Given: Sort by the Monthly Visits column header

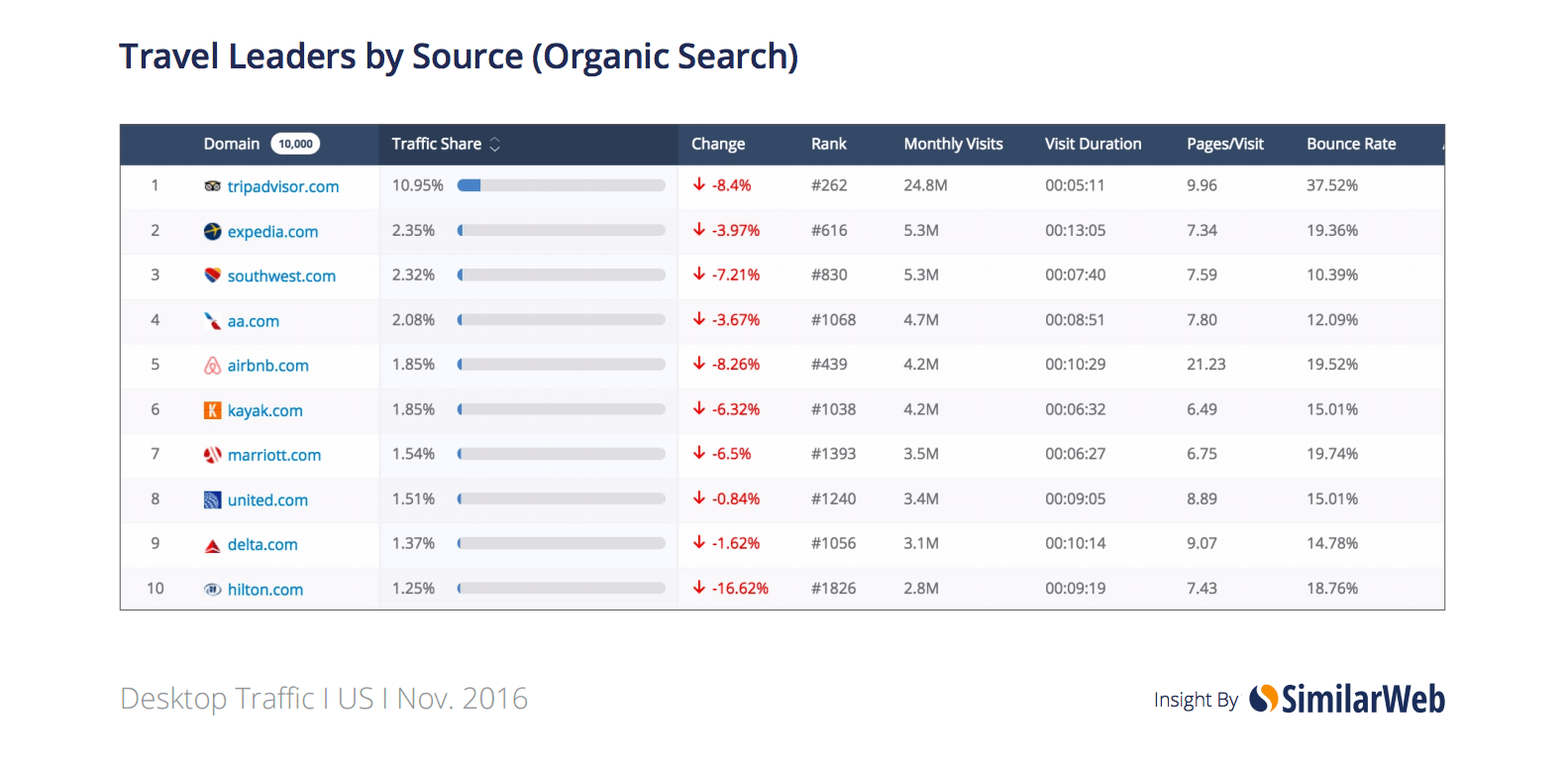Looking at the screenshot, I should tap(953, 144).
